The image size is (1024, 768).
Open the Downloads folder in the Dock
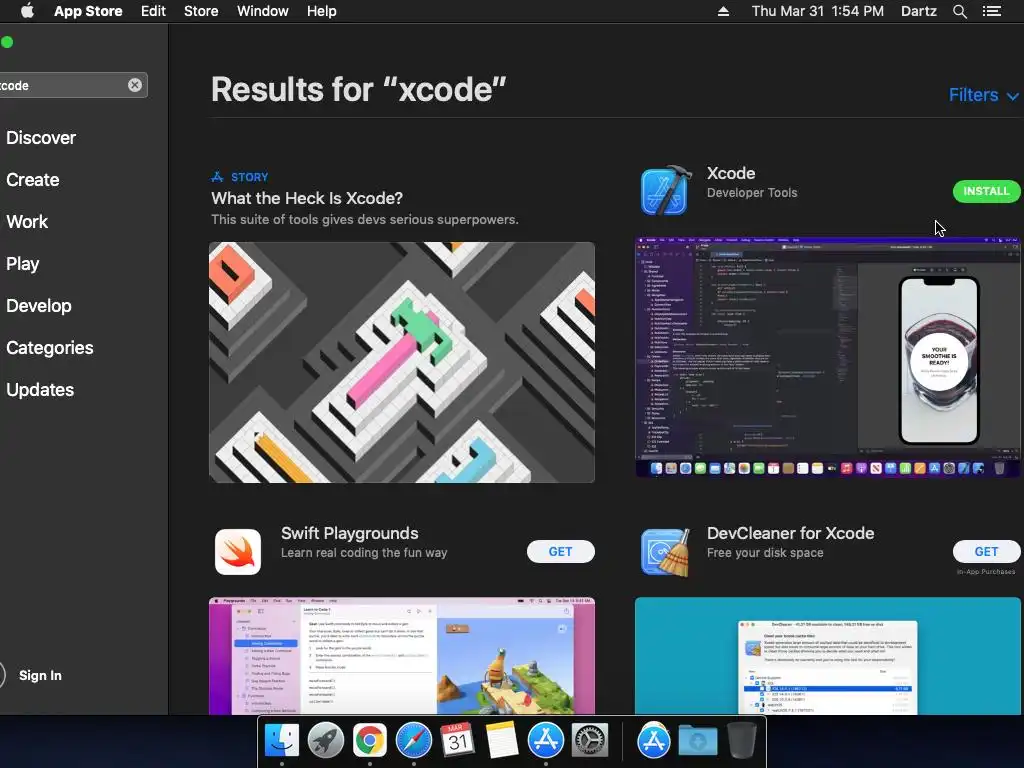(697, 741)
